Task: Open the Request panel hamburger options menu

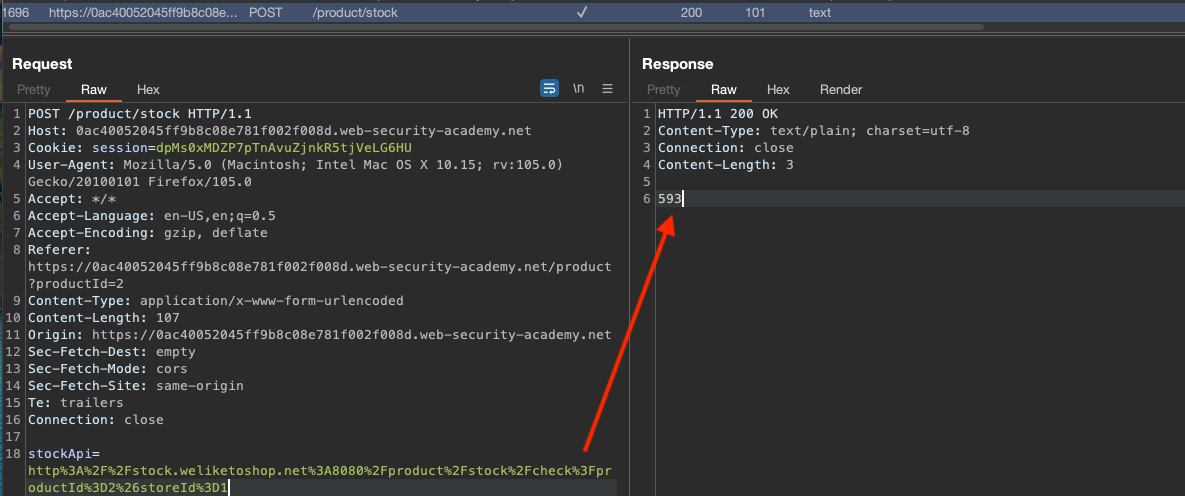Action: coord(607,89)
